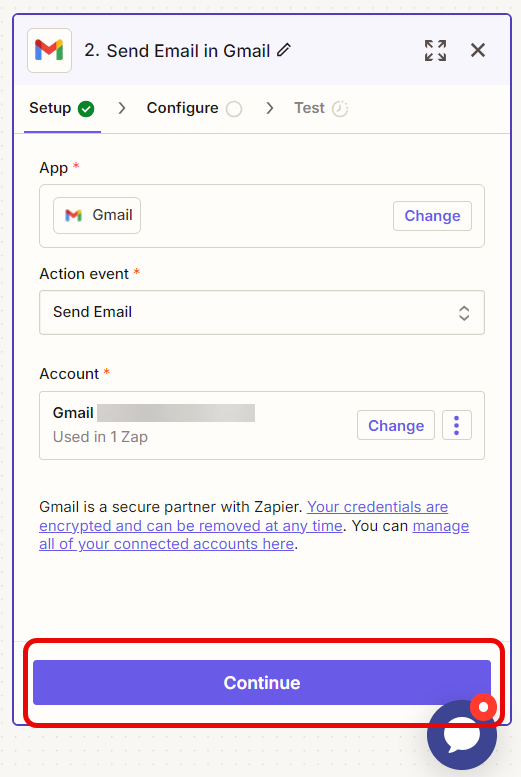The height and width of the screenshot is (777, 521).
Task: Click chevron between Setup and Configure
Action: [121, 108]
